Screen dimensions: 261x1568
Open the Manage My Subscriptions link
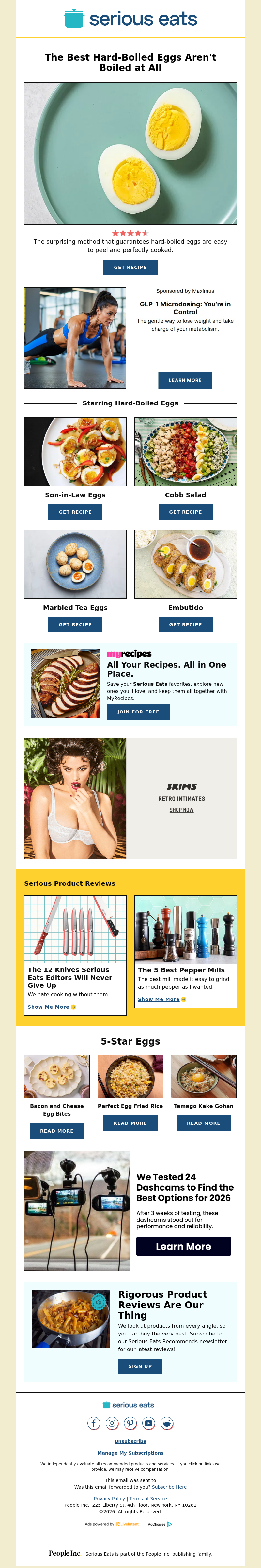tap(130, 1453)
